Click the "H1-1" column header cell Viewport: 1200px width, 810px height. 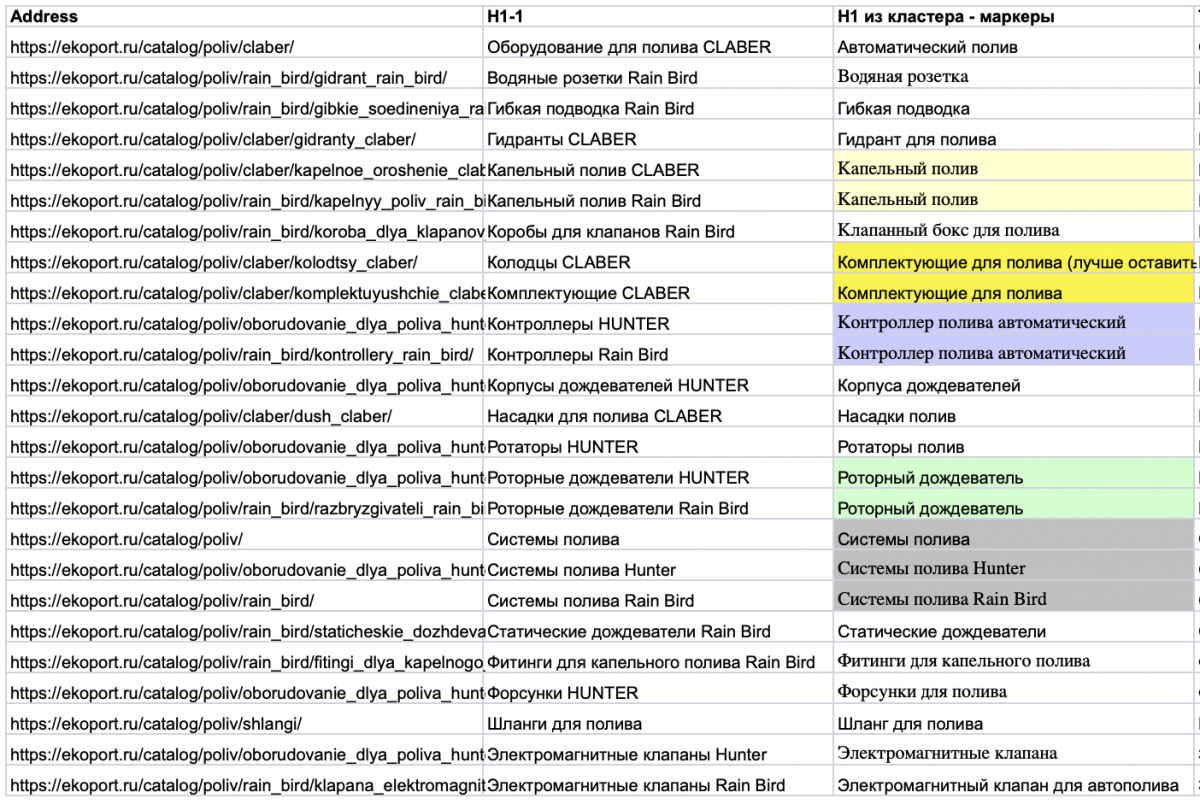coord(657,17)
